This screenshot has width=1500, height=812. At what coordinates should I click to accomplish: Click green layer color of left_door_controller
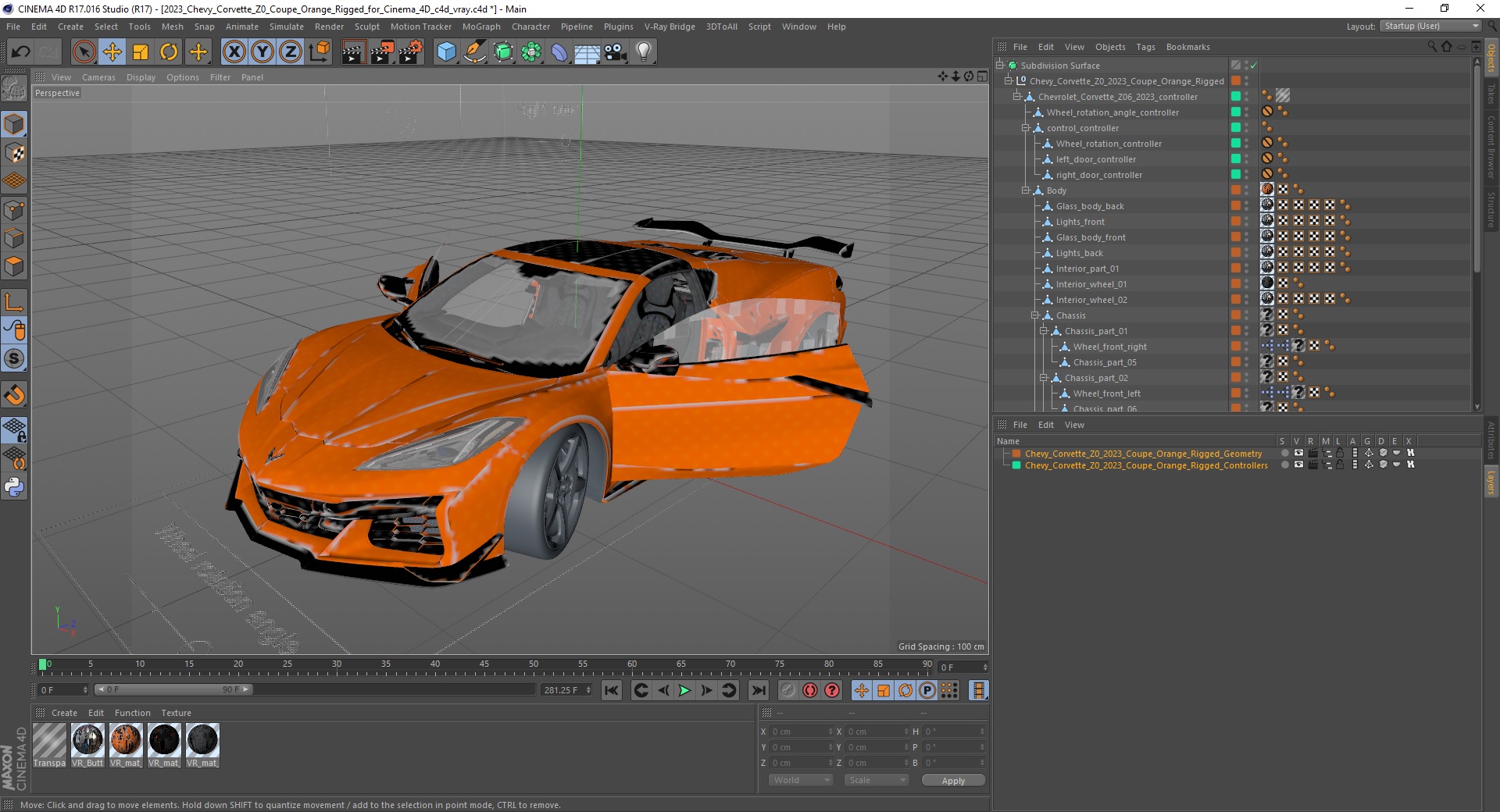pyautogui.click(x=1236, y=158)
